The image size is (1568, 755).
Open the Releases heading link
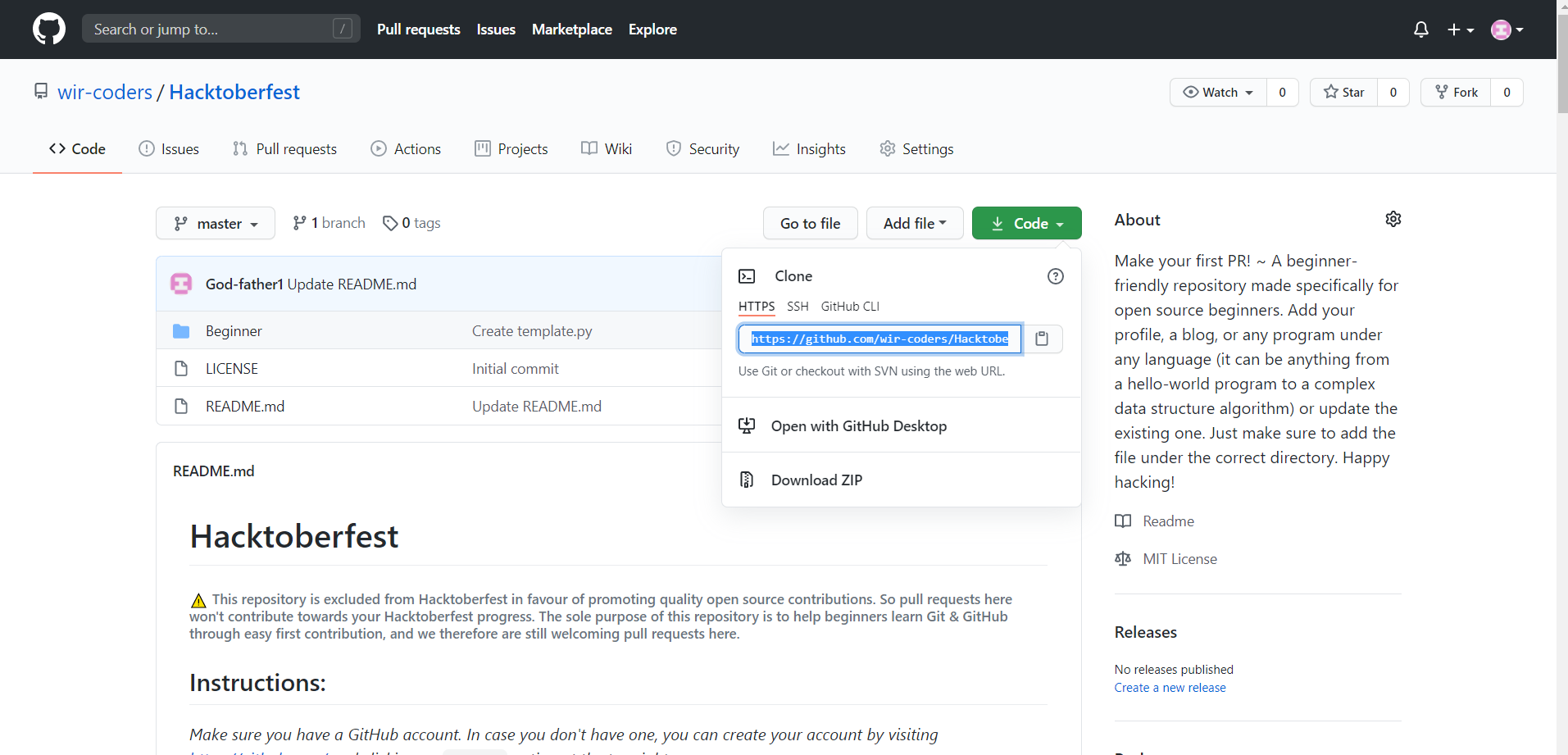[1145, 632]
